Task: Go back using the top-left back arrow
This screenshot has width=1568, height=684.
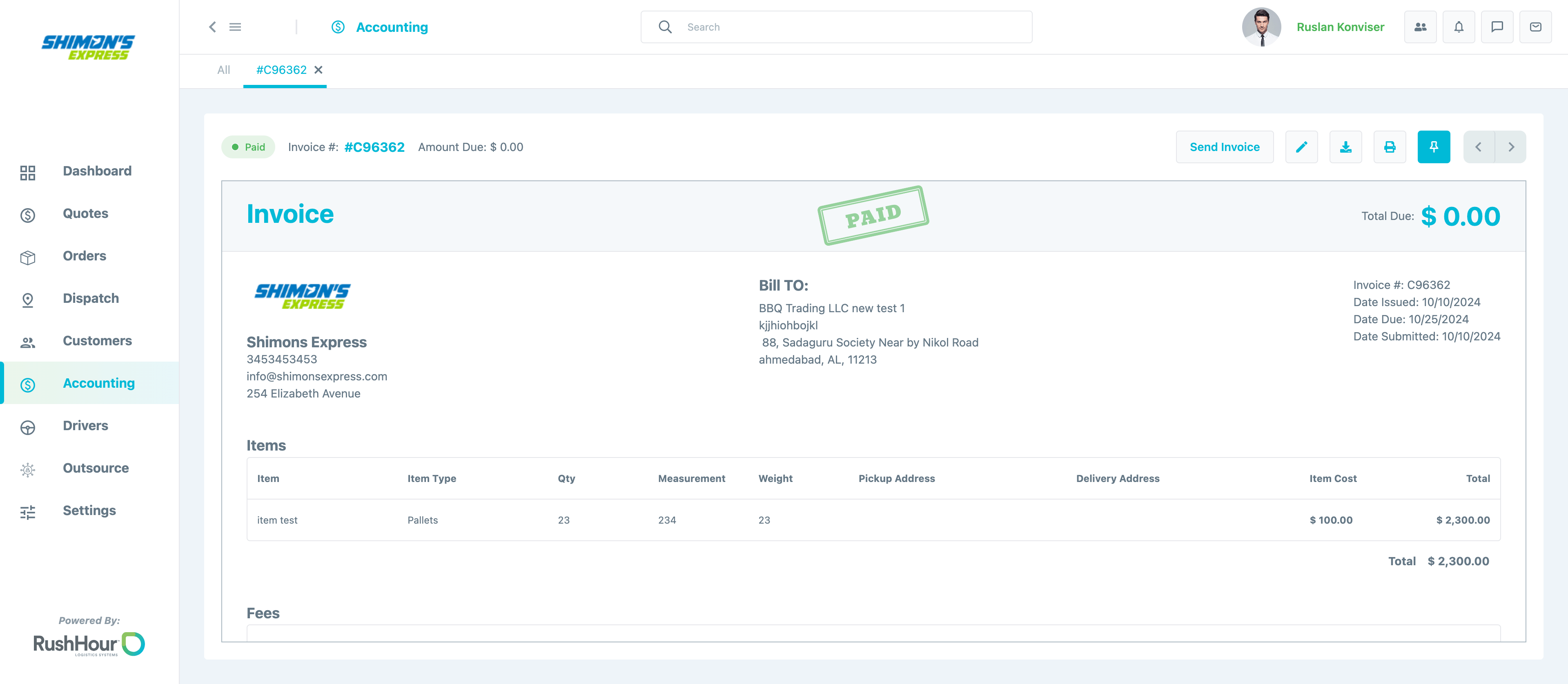Action: [x=212, y=27]
